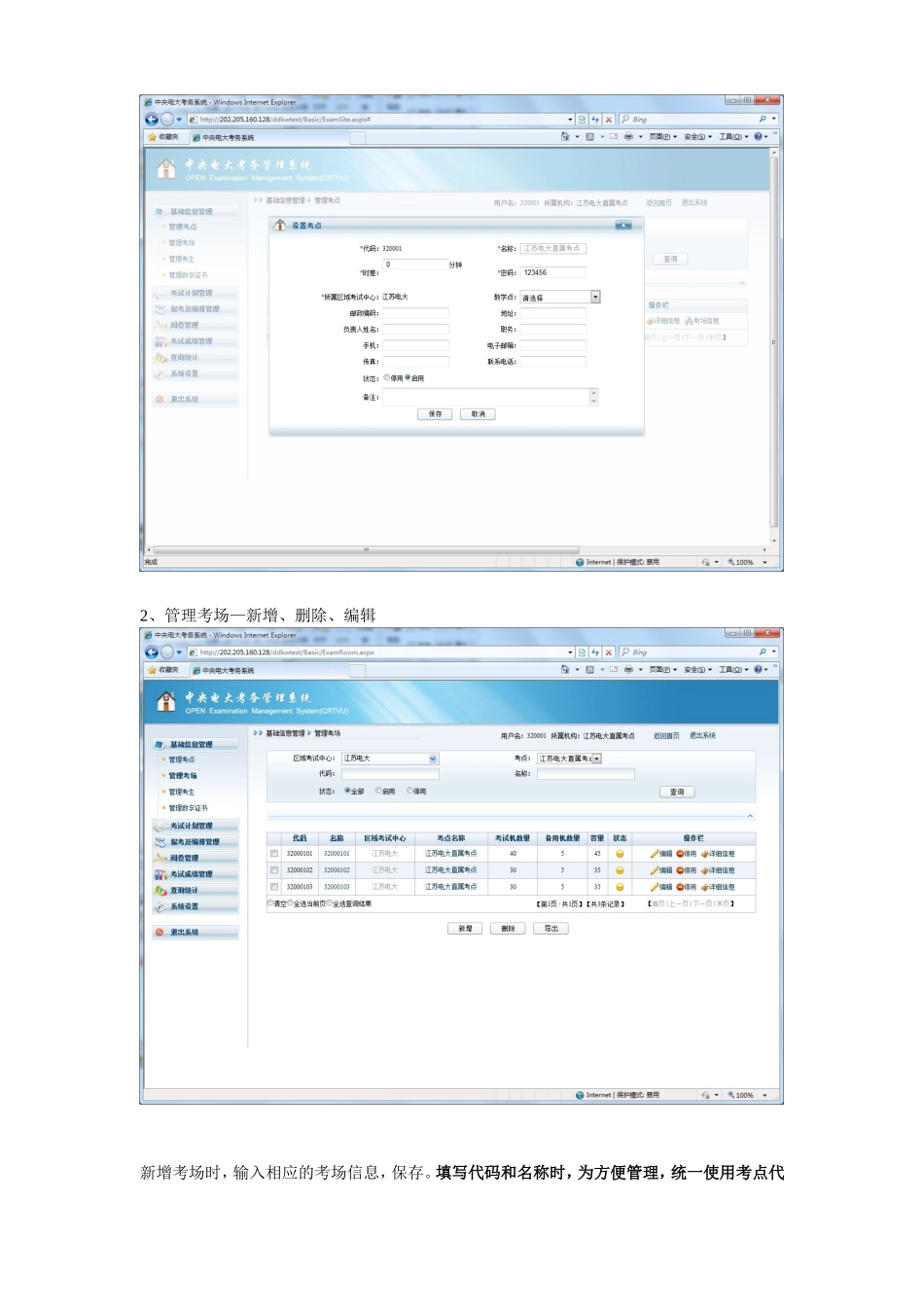Viewport: 924px width, 1307px height.
Task: Click vertical scrollbar in ExamSite.aspx window
Action: [x=774, y=340]
